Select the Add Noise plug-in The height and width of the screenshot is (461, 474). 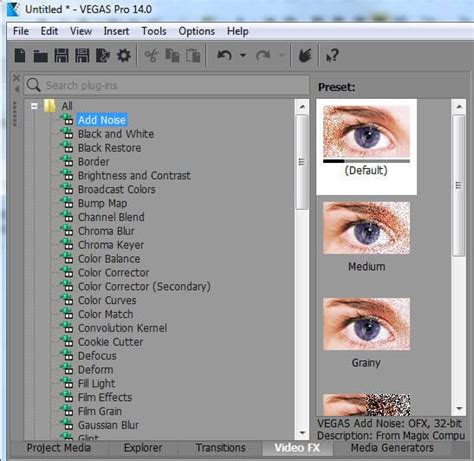click(102, 120)
